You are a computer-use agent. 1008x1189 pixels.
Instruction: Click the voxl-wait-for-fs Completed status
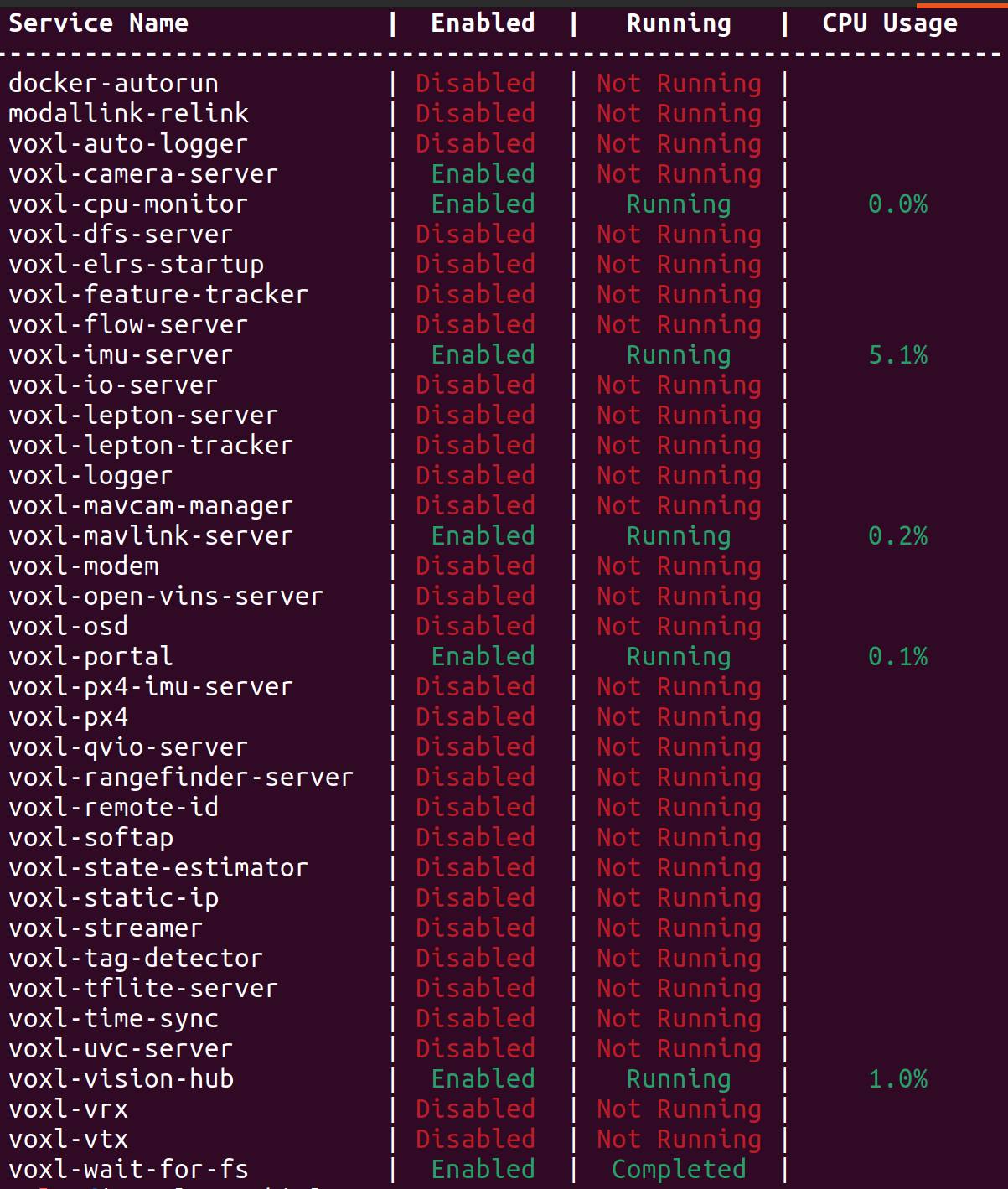tap(679, 1170)
